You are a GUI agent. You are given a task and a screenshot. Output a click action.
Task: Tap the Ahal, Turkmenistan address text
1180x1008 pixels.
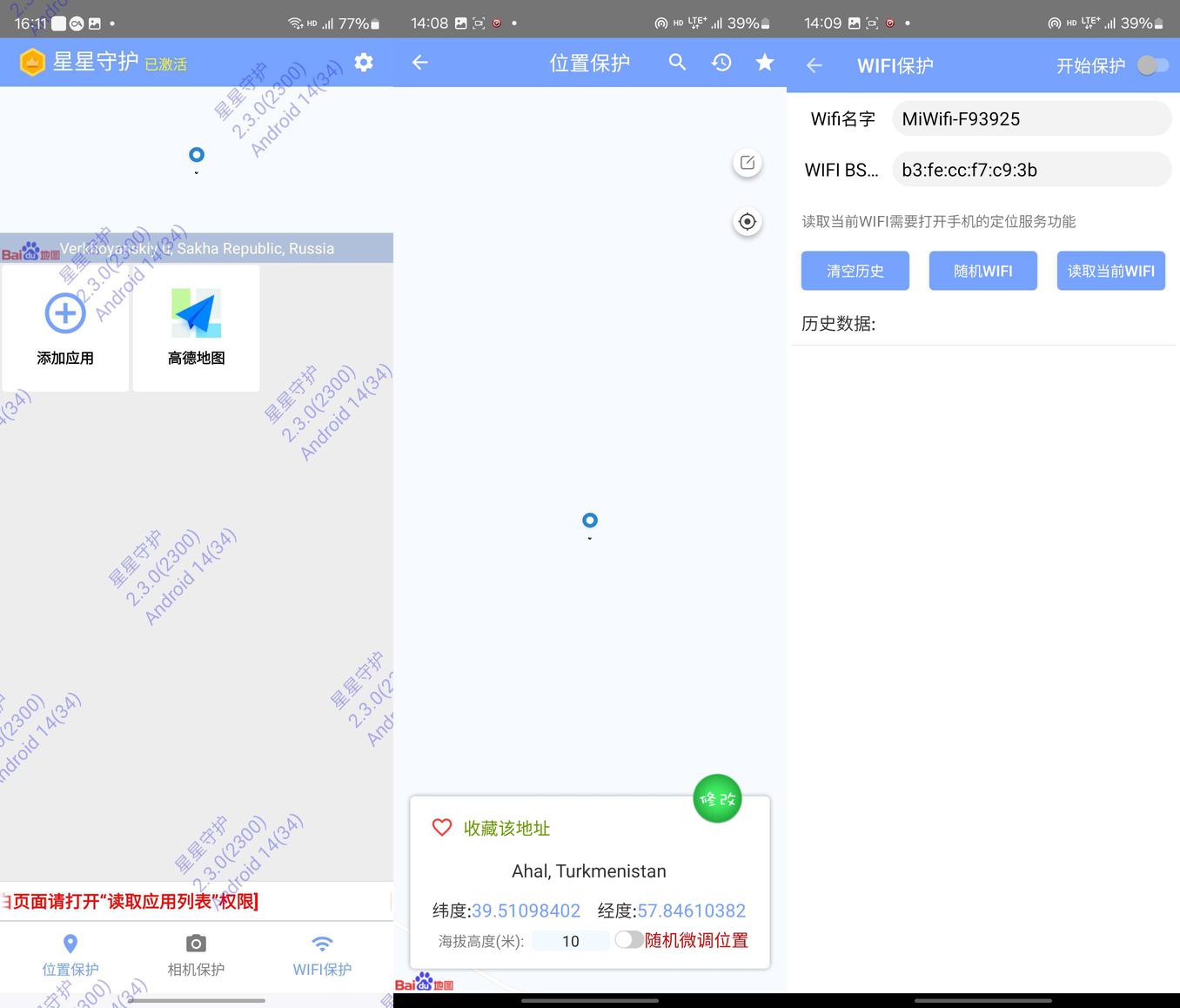click(589, 871)
